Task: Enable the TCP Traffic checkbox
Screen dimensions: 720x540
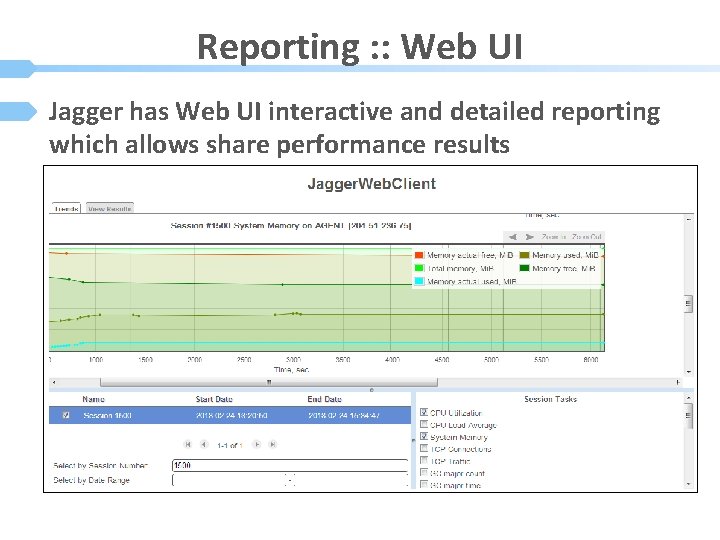Action: pyautogui.click(x=424, y=460)
